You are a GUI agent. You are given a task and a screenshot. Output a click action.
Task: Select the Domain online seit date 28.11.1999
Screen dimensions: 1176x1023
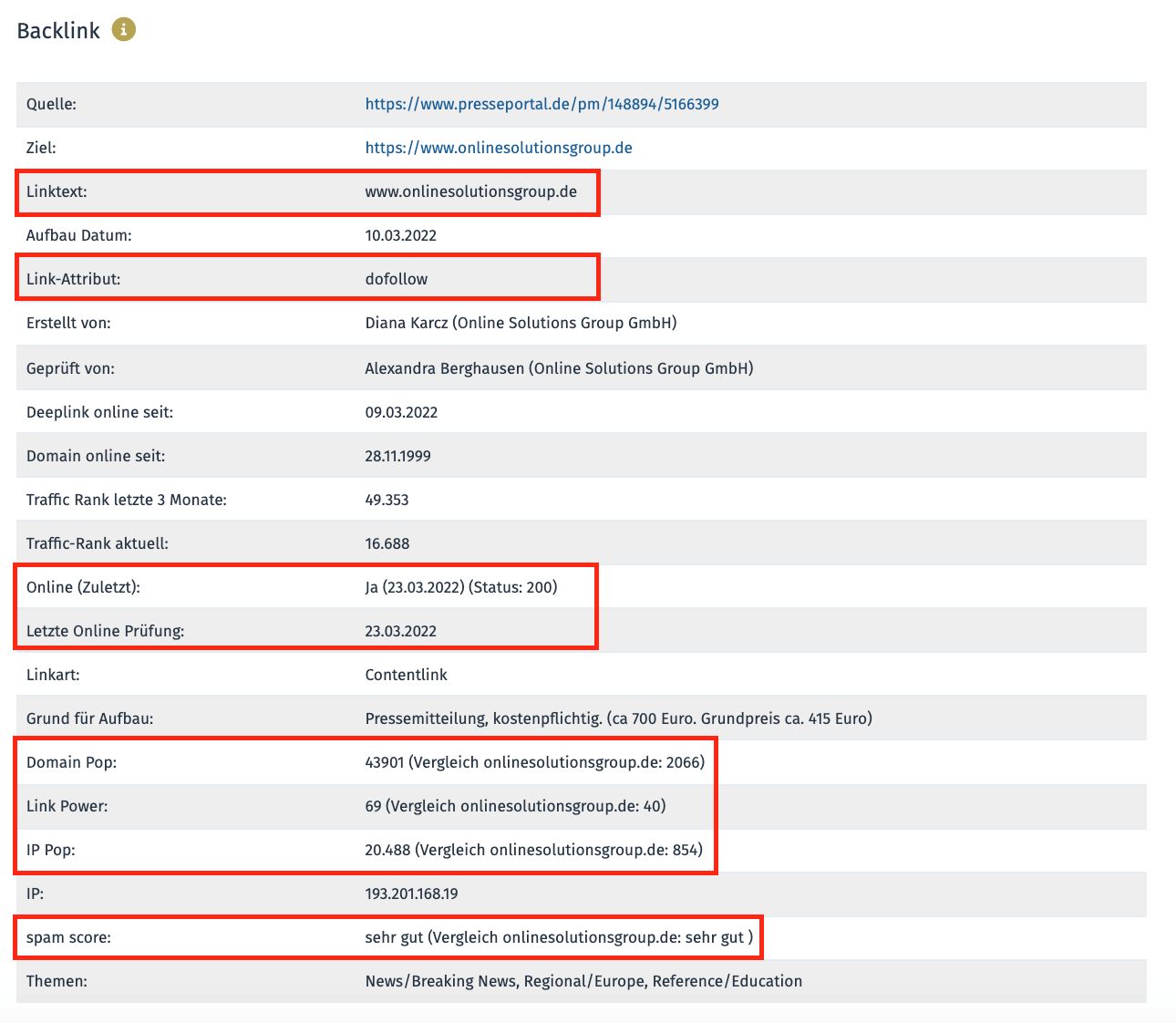click(x=397, y=456)
